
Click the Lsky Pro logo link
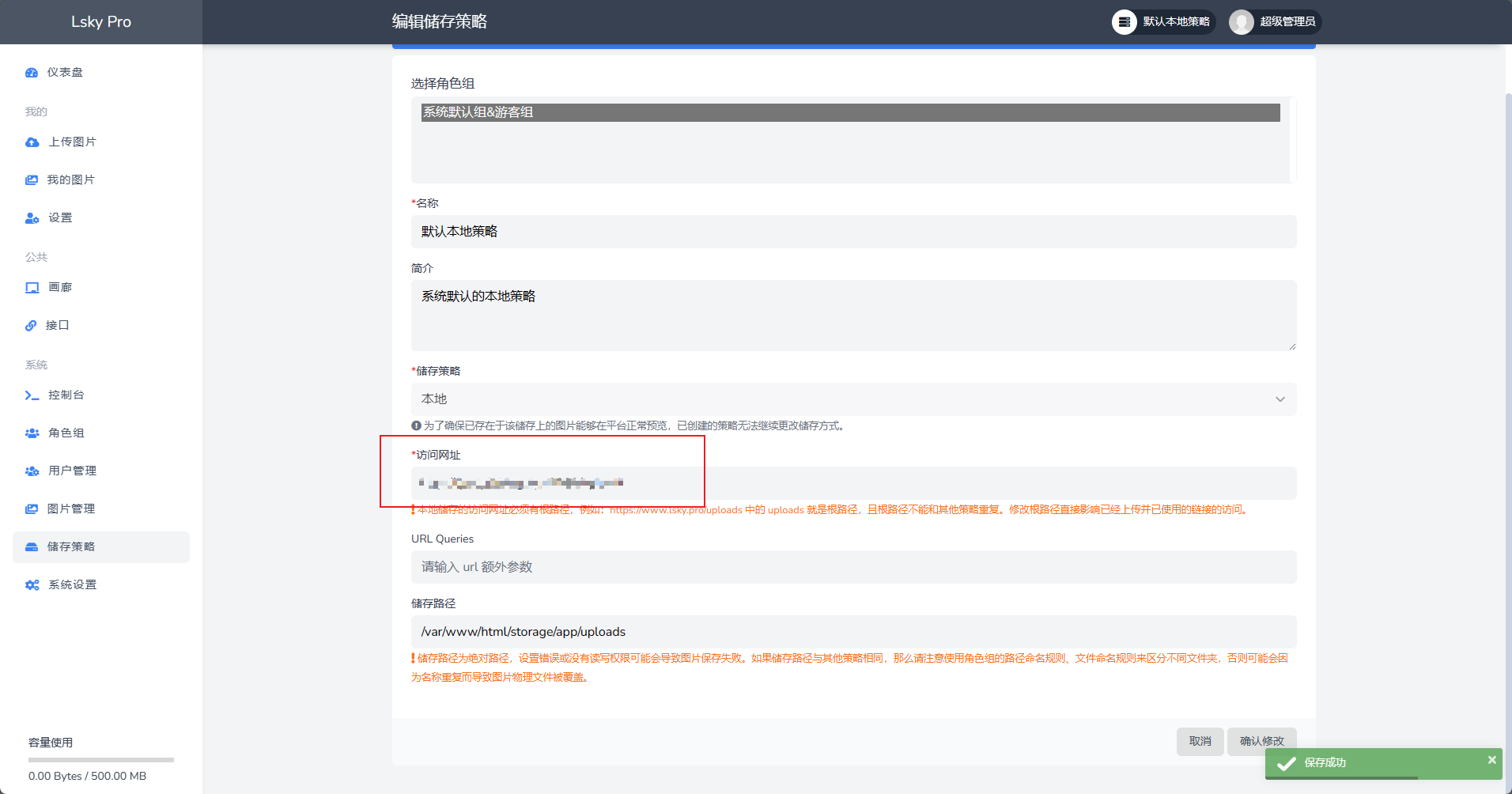[101, 22]
